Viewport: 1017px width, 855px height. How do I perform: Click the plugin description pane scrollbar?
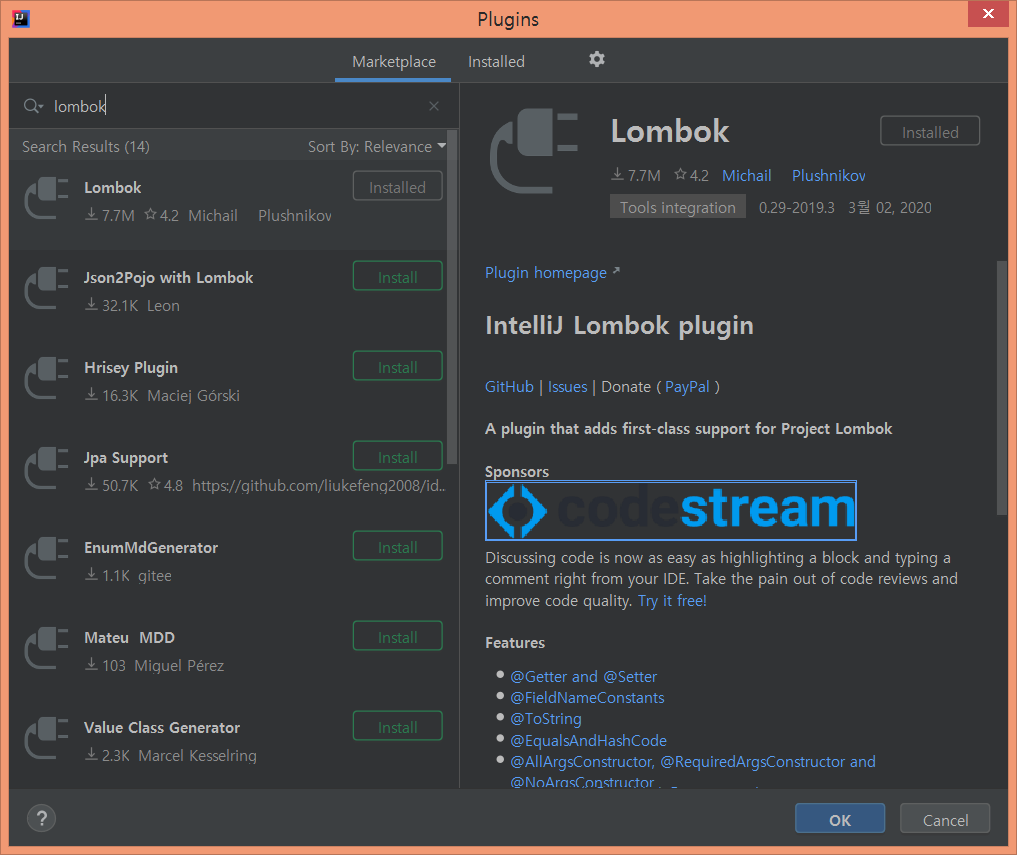click(x=1001, y=388)
